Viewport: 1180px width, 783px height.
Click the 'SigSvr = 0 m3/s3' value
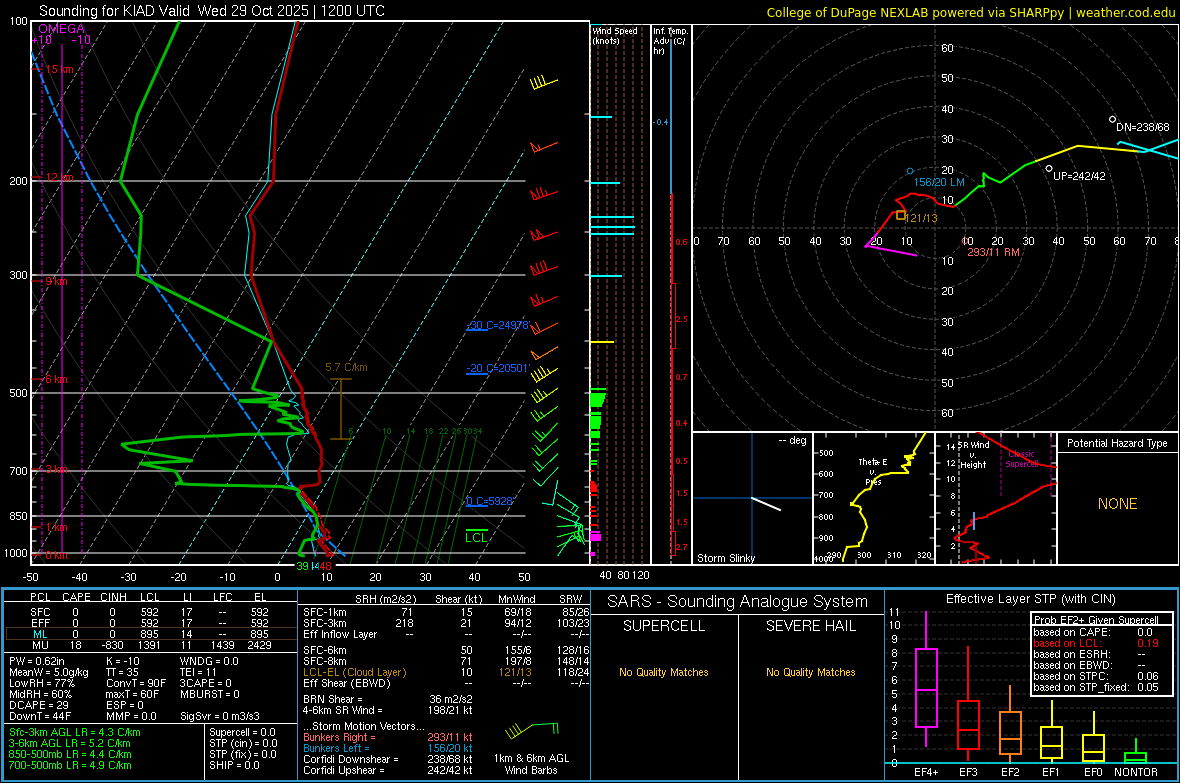tap(220, 716)
